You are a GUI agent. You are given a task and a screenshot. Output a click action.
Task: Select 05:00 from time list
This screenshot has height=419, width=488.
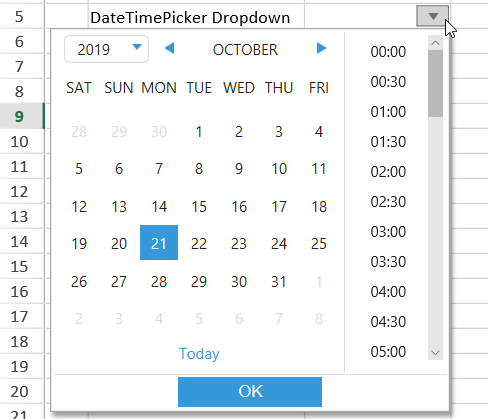[x=388, y=352]
